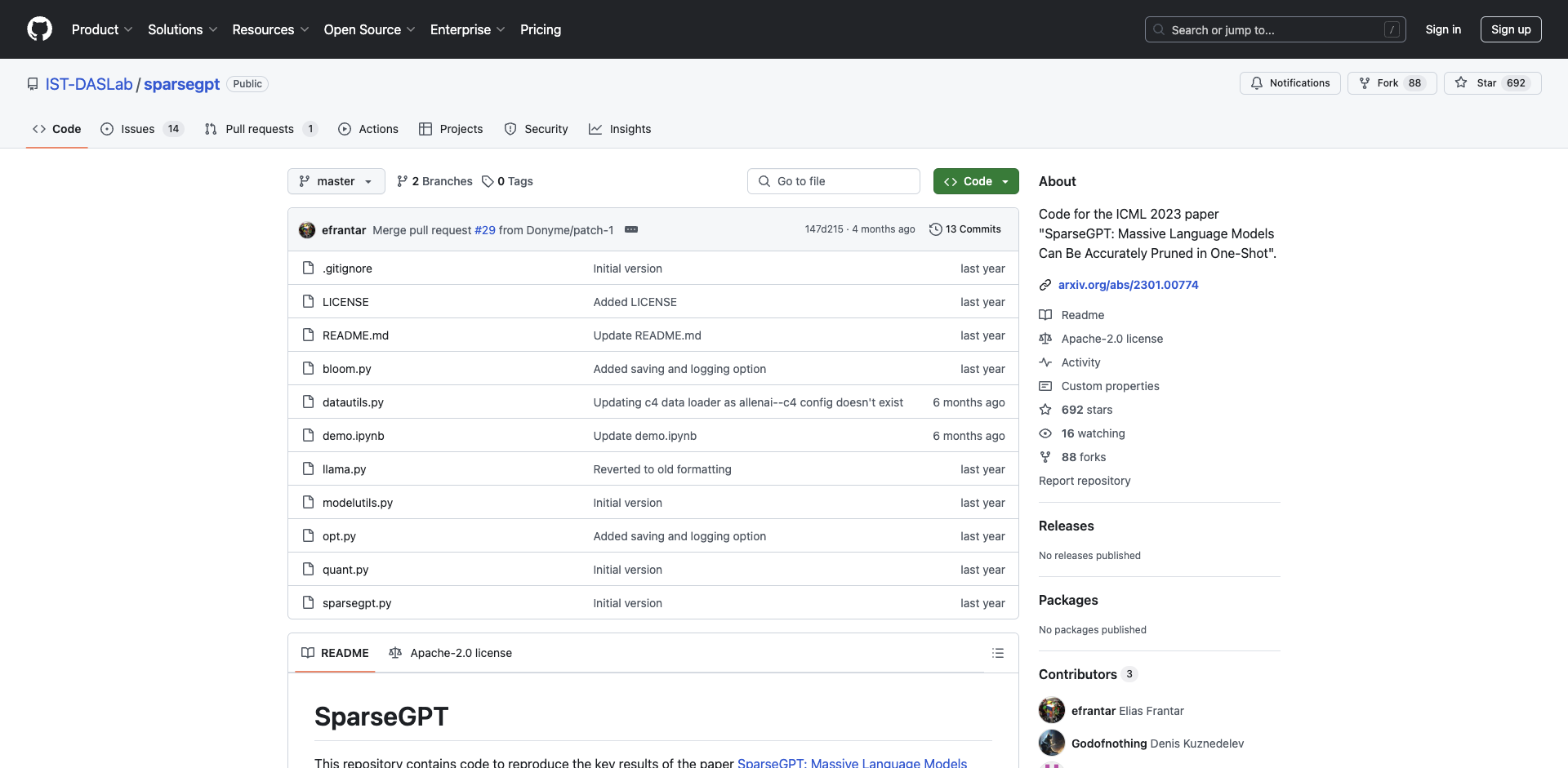Go to the Actions tab
The image size is (1568, 768).
click(368, 129)
